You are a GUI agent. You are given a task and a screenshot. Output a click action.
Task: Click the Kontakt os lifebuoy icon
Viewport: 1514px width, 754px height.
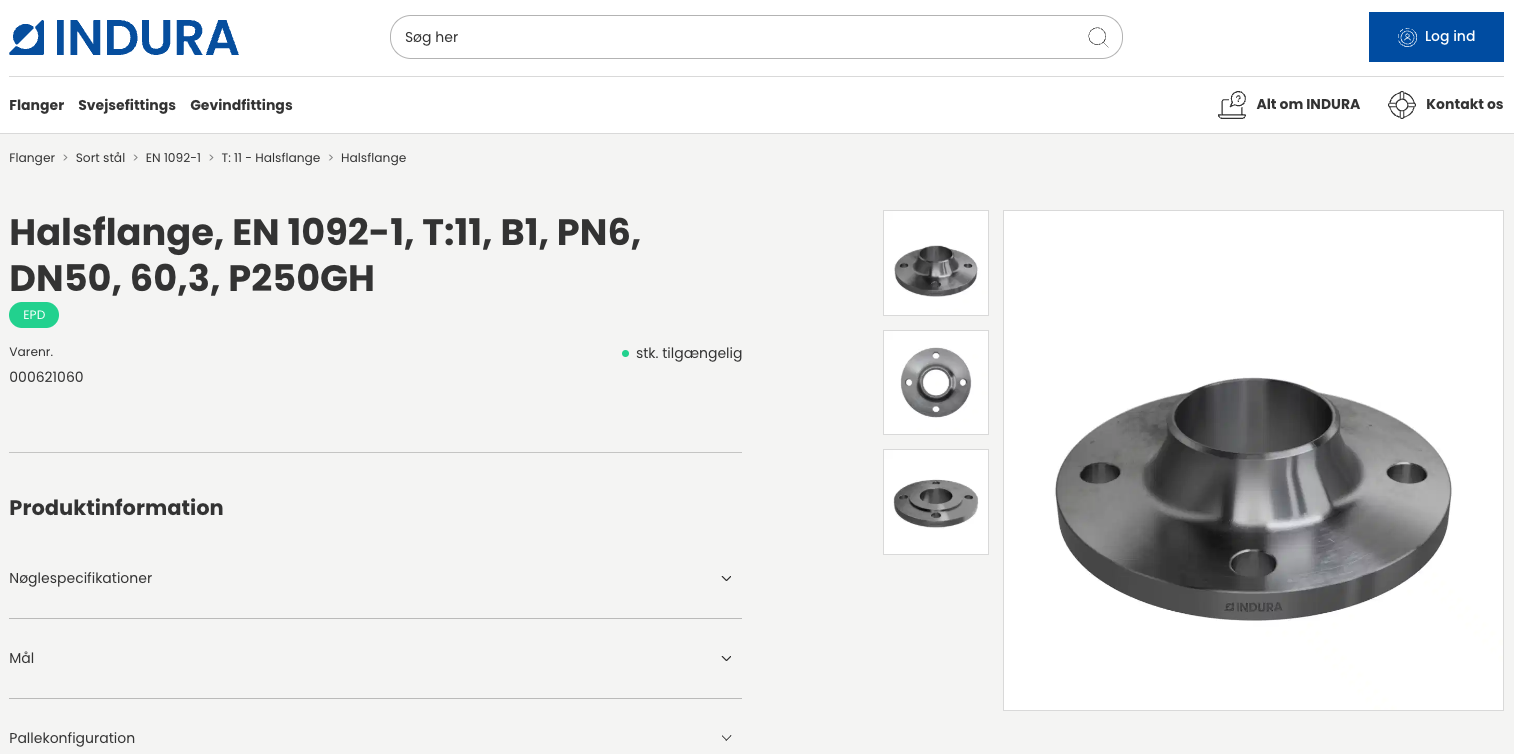[1402, 105]
